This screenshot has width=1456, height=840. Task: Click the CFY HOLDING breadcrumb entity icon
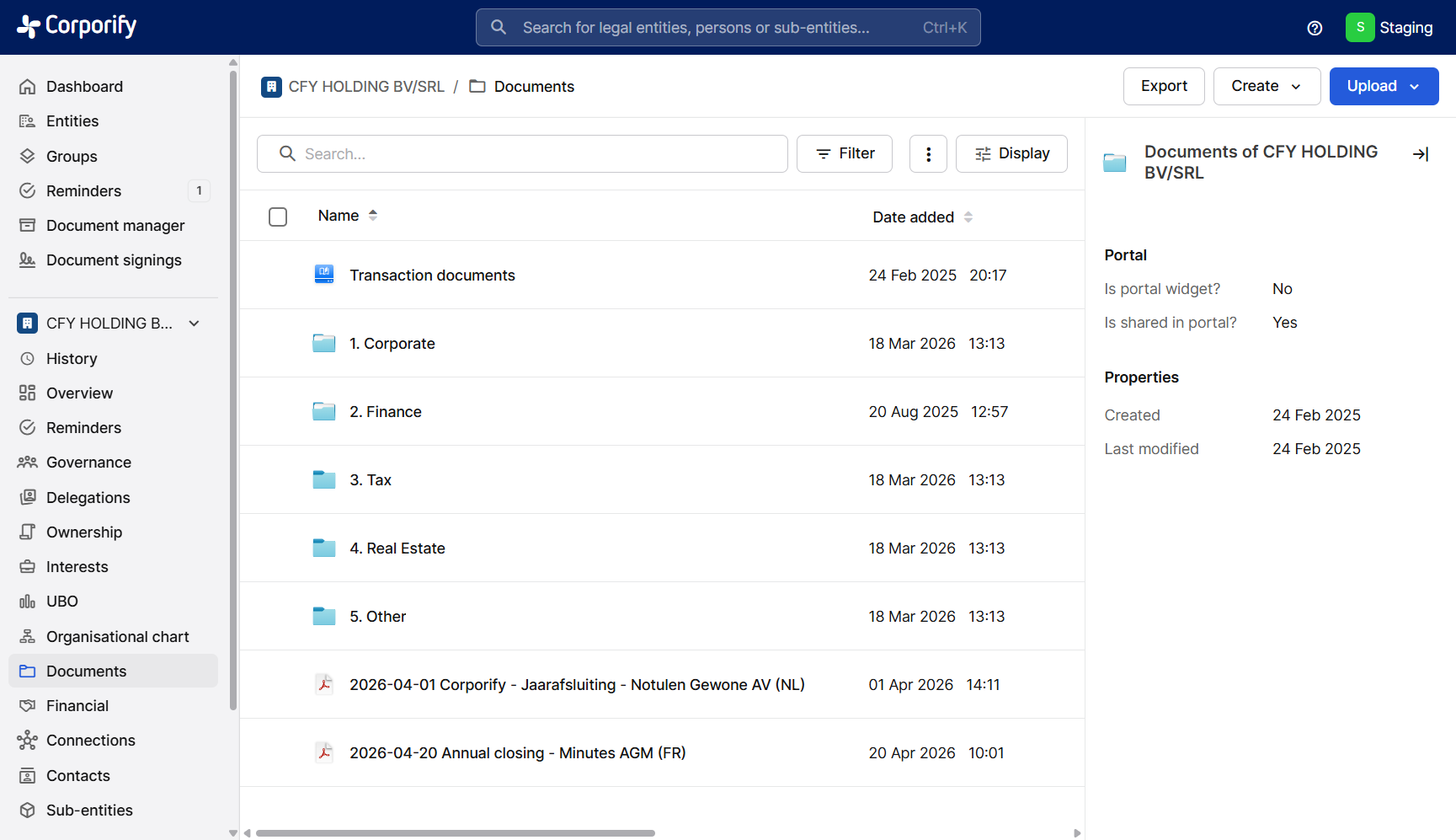click(x=271, y=87)
